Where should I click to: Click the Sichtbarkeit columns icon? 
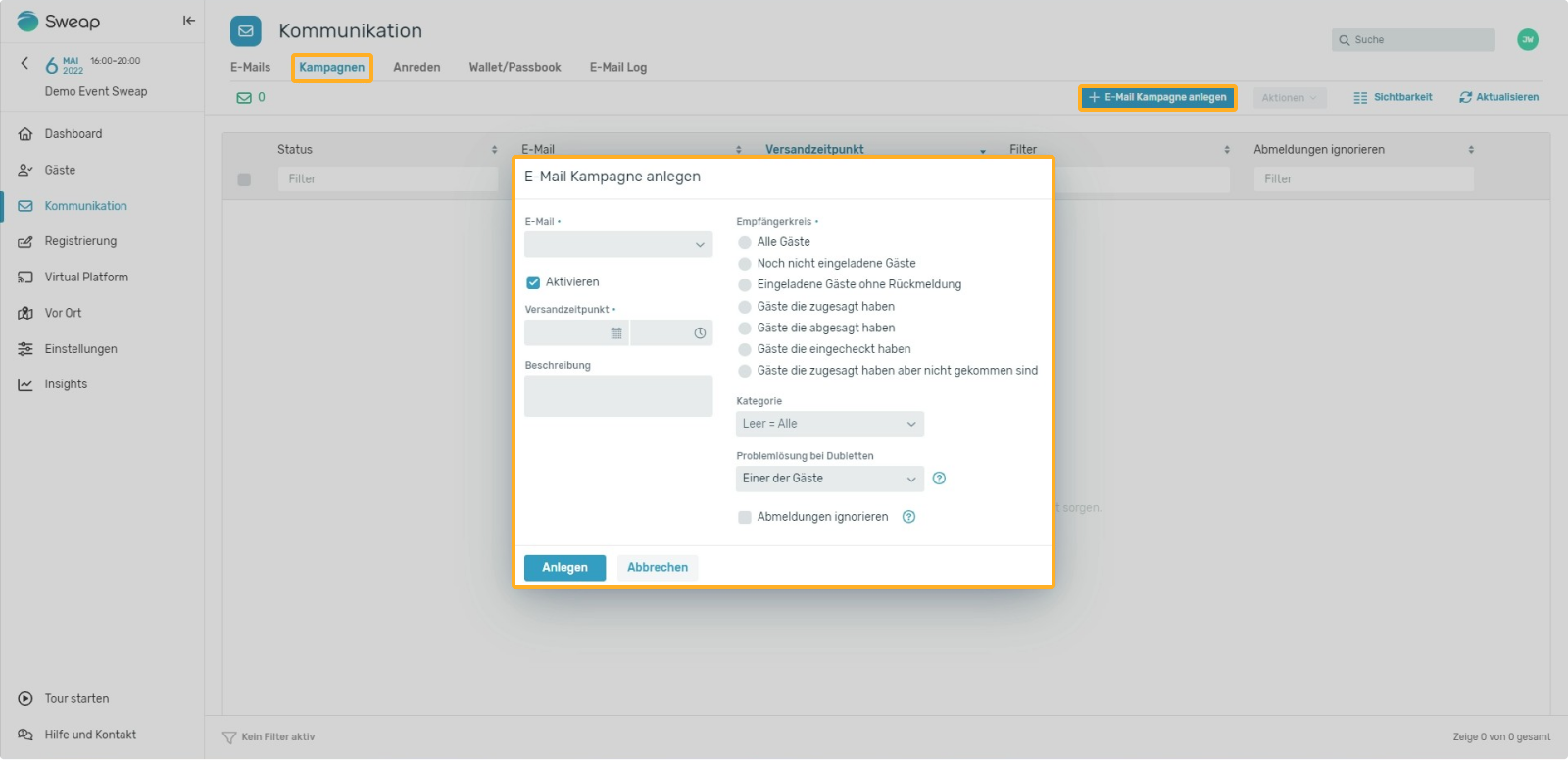(x=1360, y=98)
